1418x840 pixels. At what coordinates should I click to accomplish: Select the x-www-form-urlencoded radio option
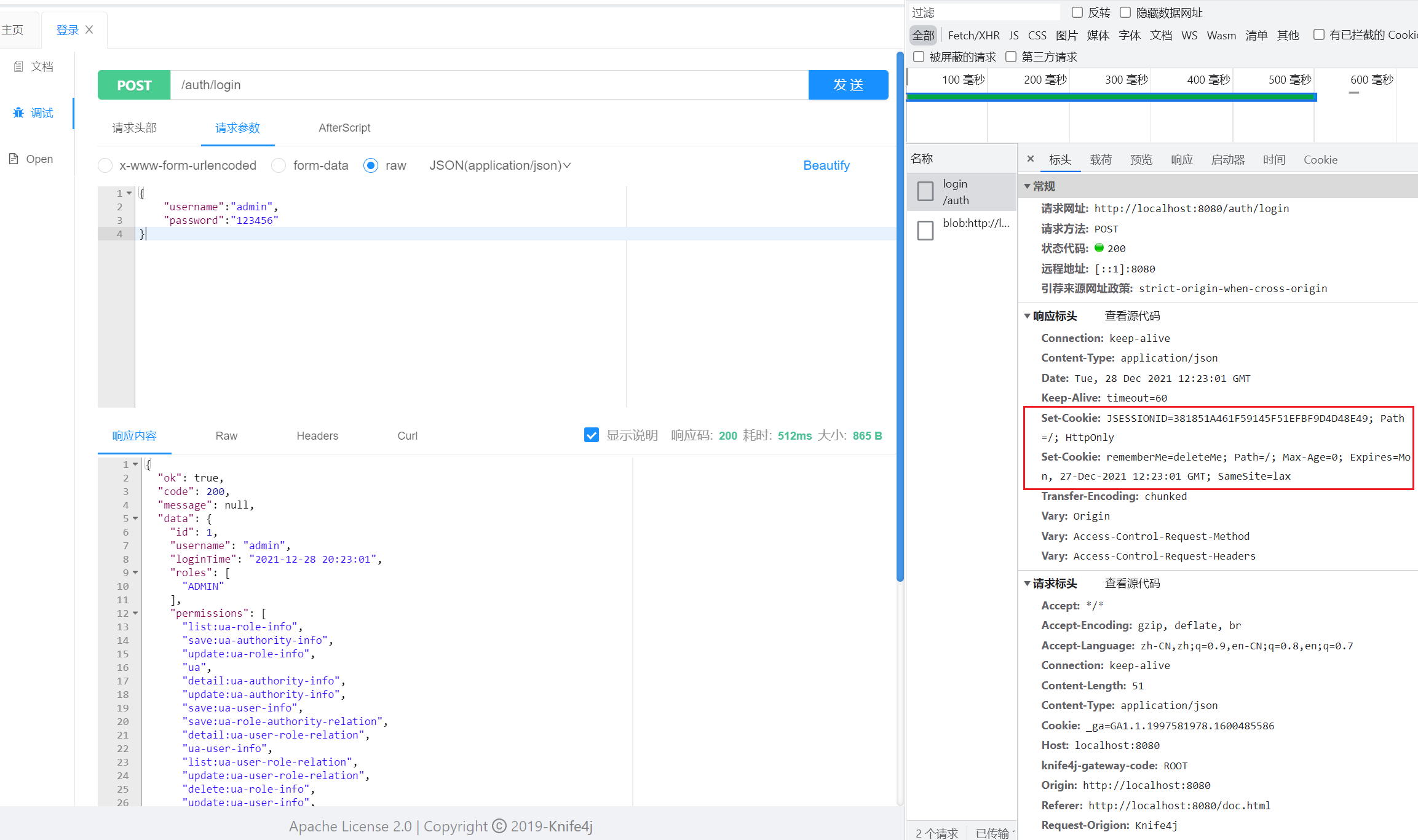pos(105,165)
